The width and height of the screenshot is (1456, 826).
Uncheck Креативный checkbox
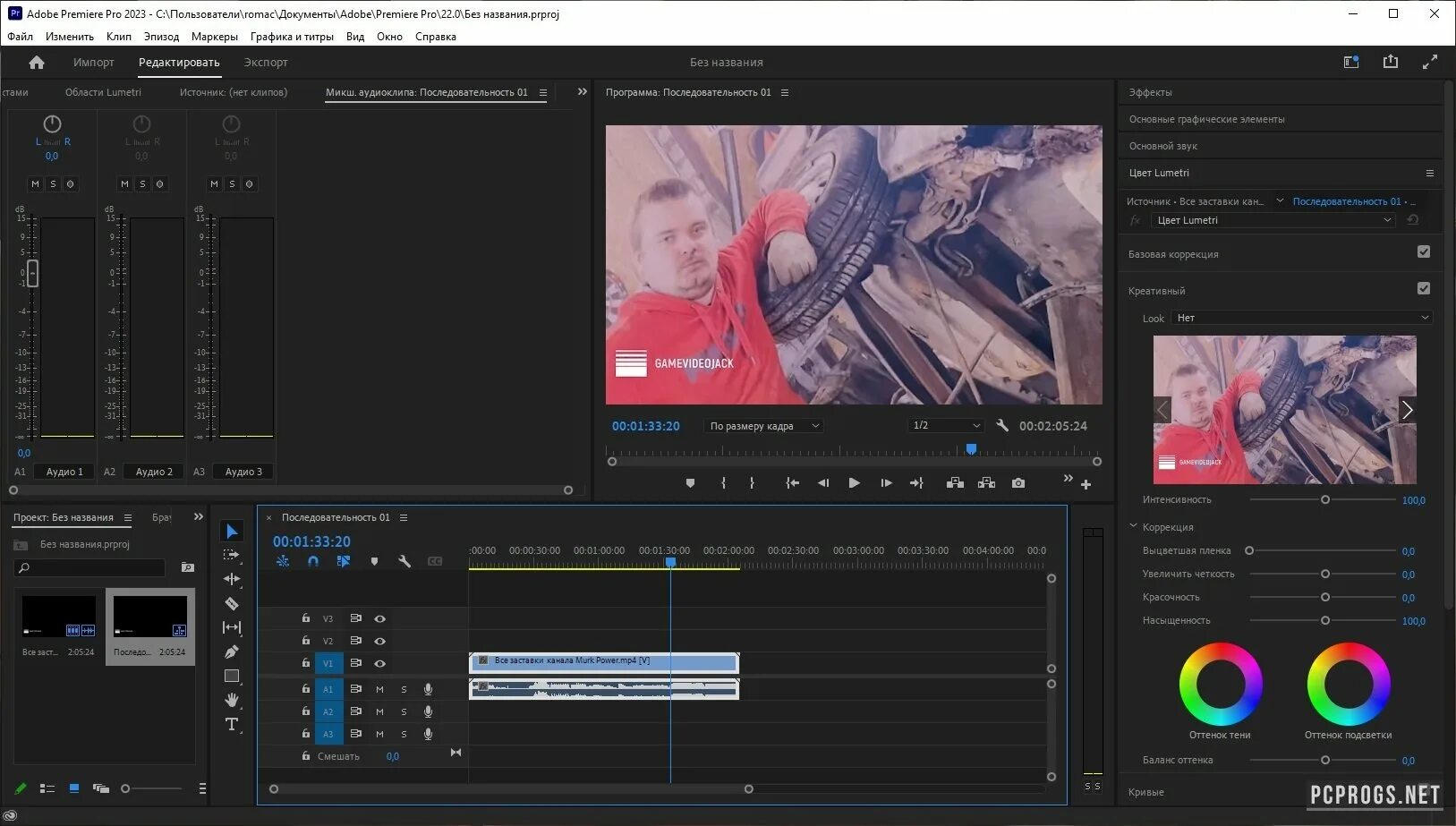(x=1424, y=289)
